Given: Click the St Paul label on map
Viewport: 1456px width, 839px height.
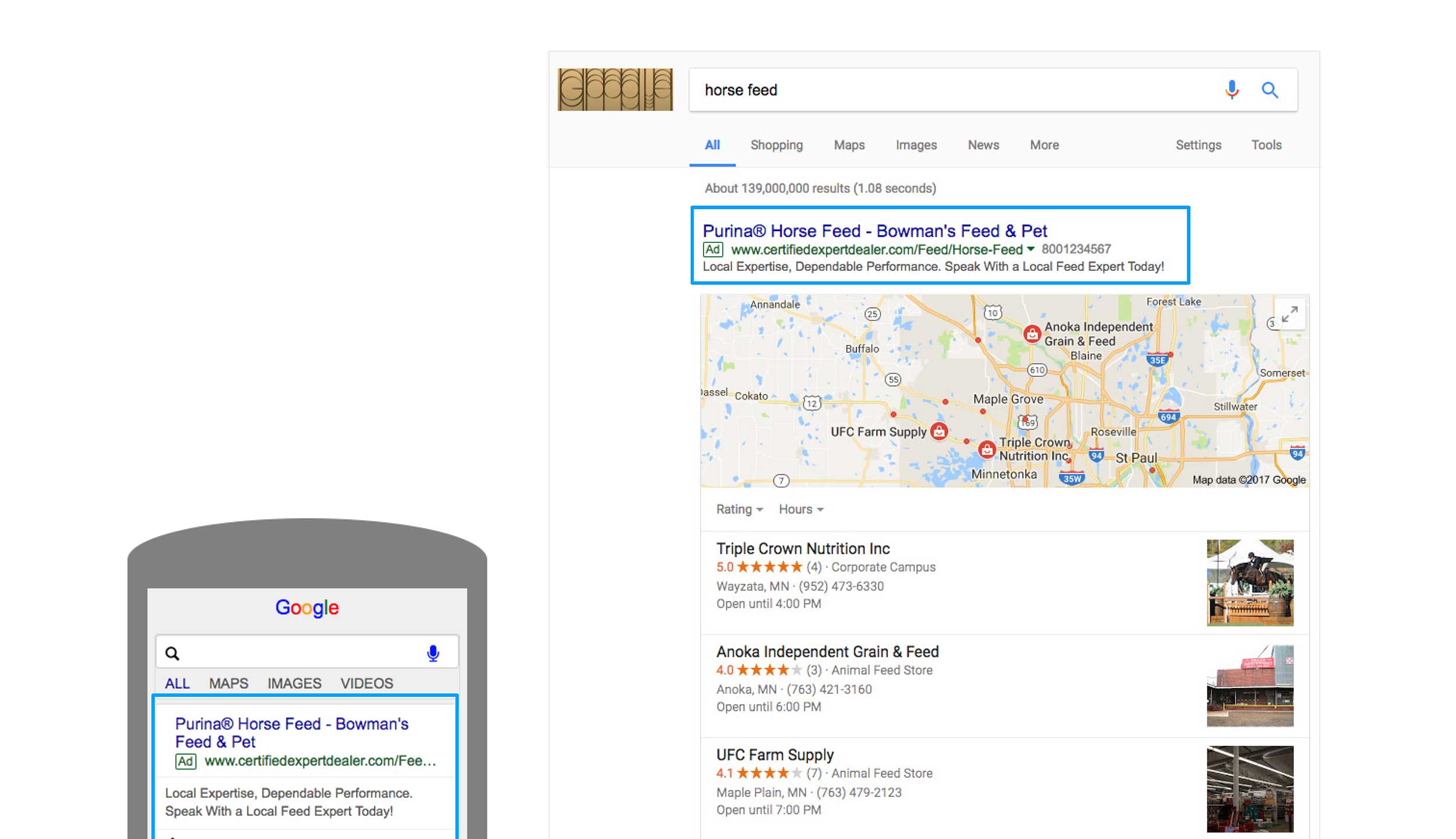Looking at the screenshot, I should (1136, 458).
